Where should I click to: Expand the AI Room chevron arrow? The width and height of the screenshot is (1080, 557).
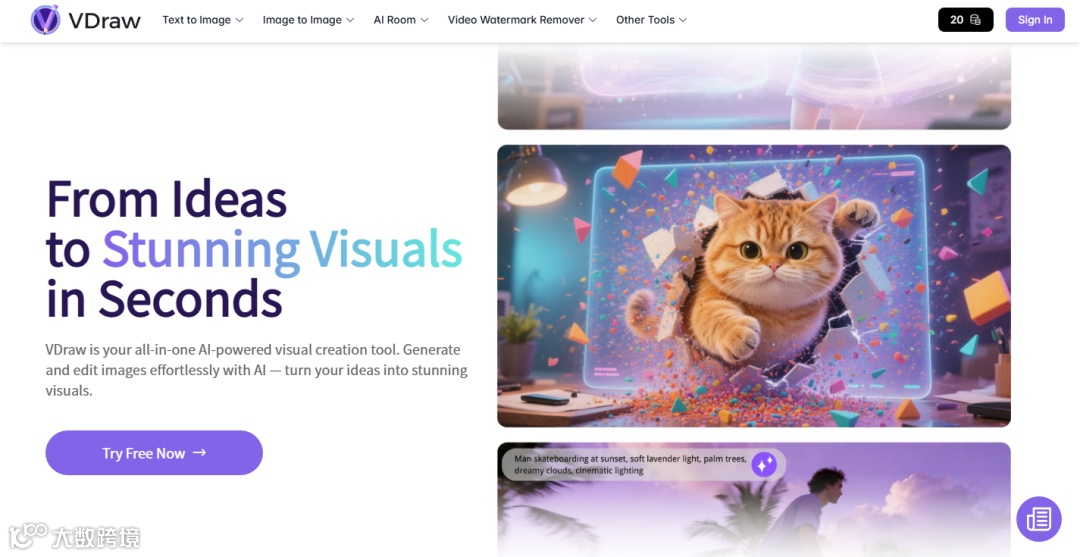424,20
